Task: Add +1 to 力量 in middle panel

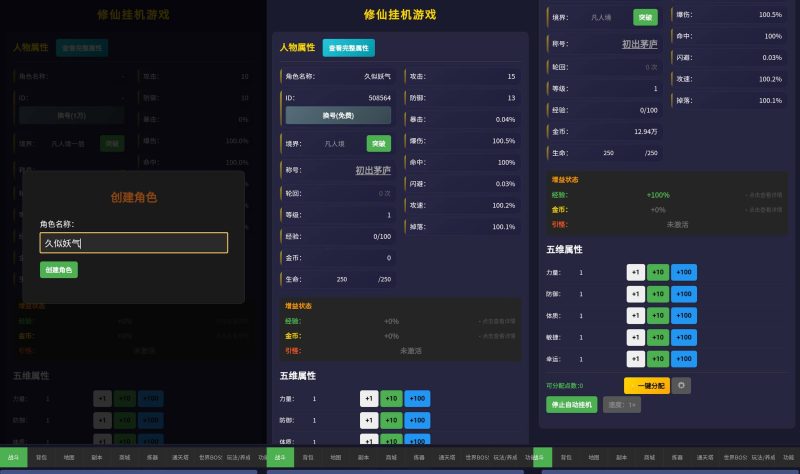Action: pos(369,398)
